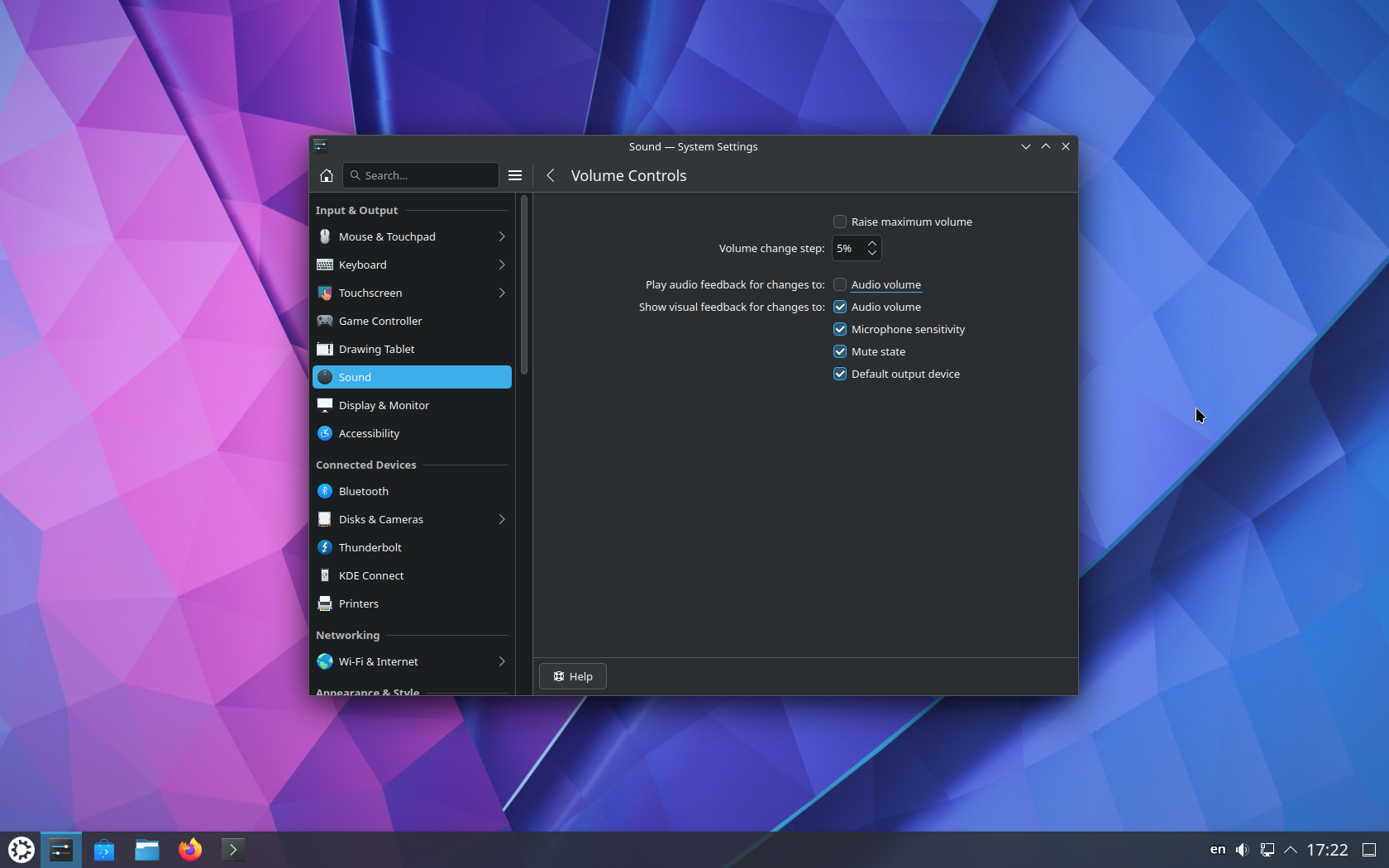Click the Drawing Tablet icon
This screenshot has height=868, width=1389.
pyautogui.click(x=325, y=349)
